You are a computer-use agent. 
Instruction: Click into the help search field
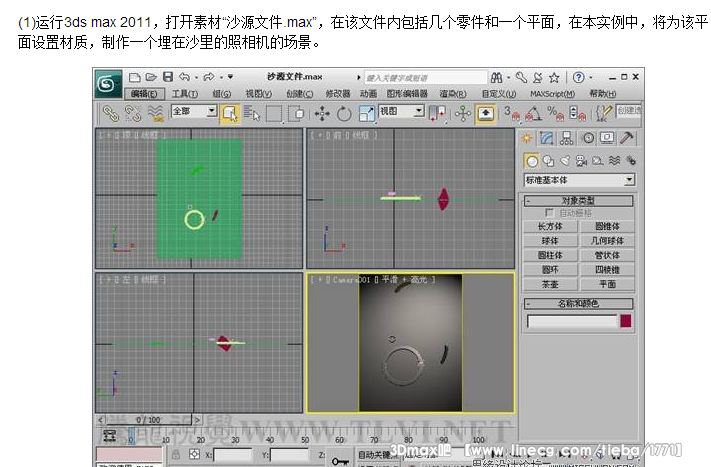click(x=426, y=78)
